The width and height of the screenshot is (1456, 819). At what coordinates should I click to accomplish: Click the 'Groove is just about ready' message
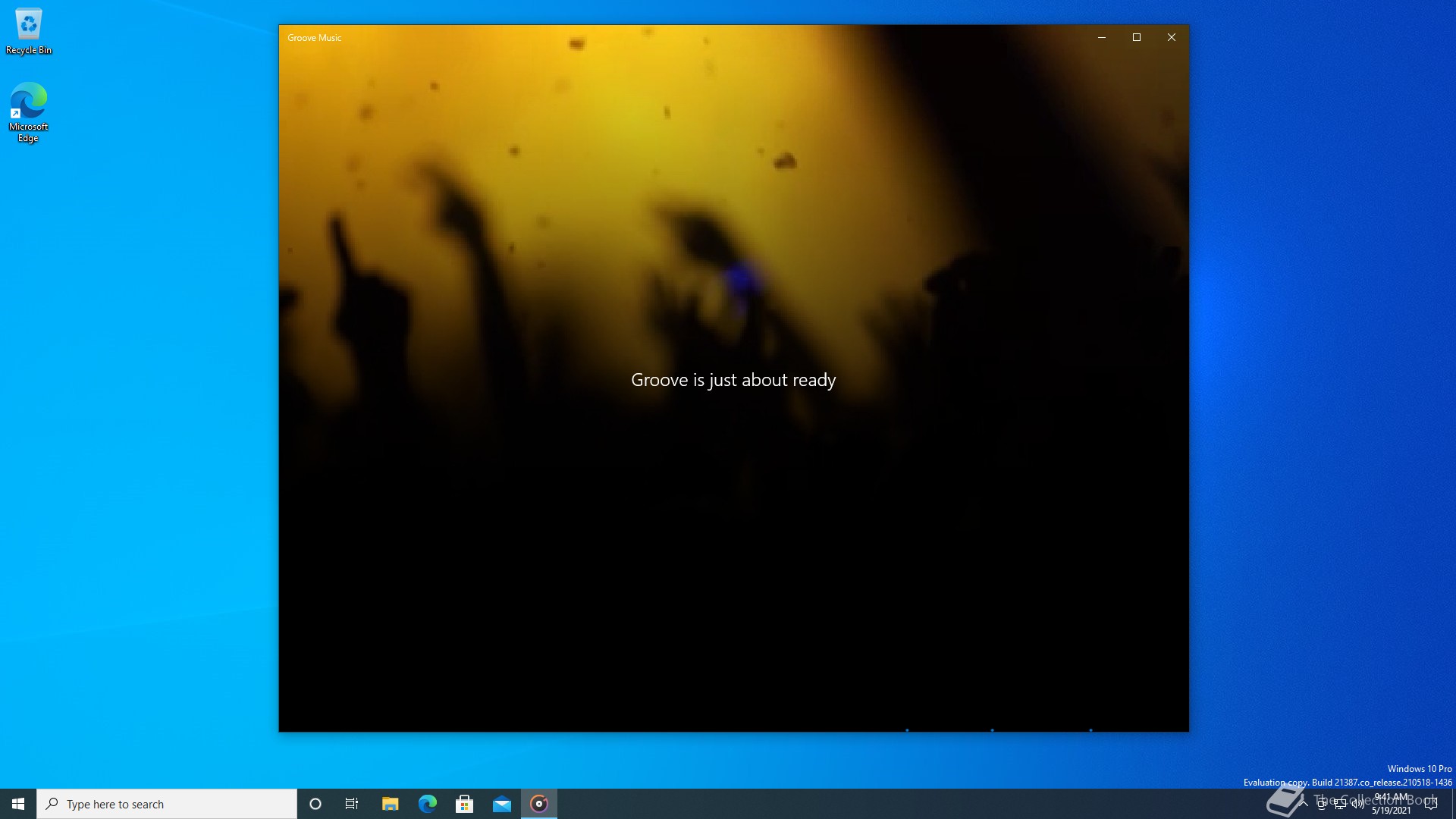pos(733,380)
